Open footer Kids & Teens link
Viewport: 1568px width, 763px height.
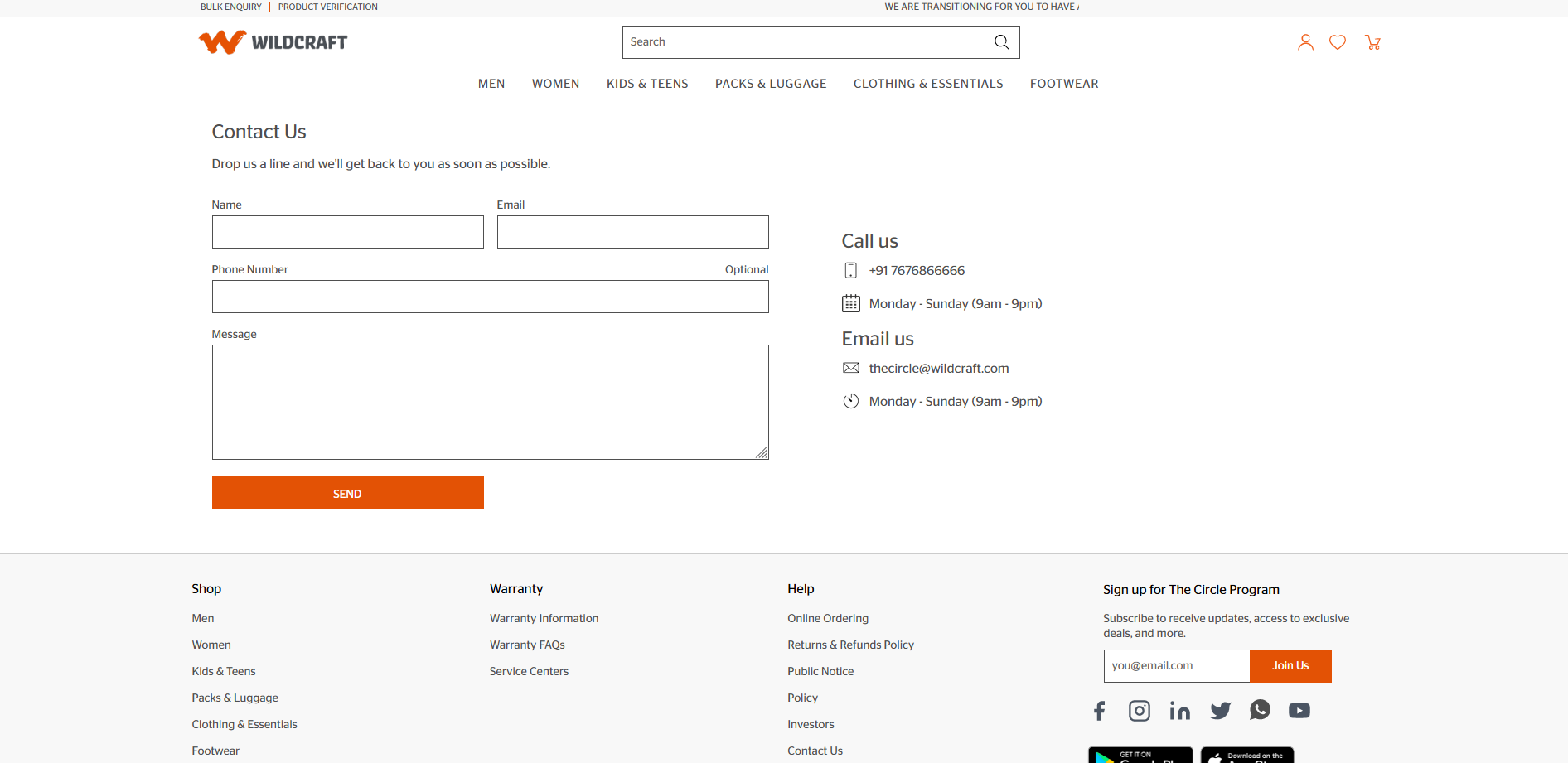224,671
